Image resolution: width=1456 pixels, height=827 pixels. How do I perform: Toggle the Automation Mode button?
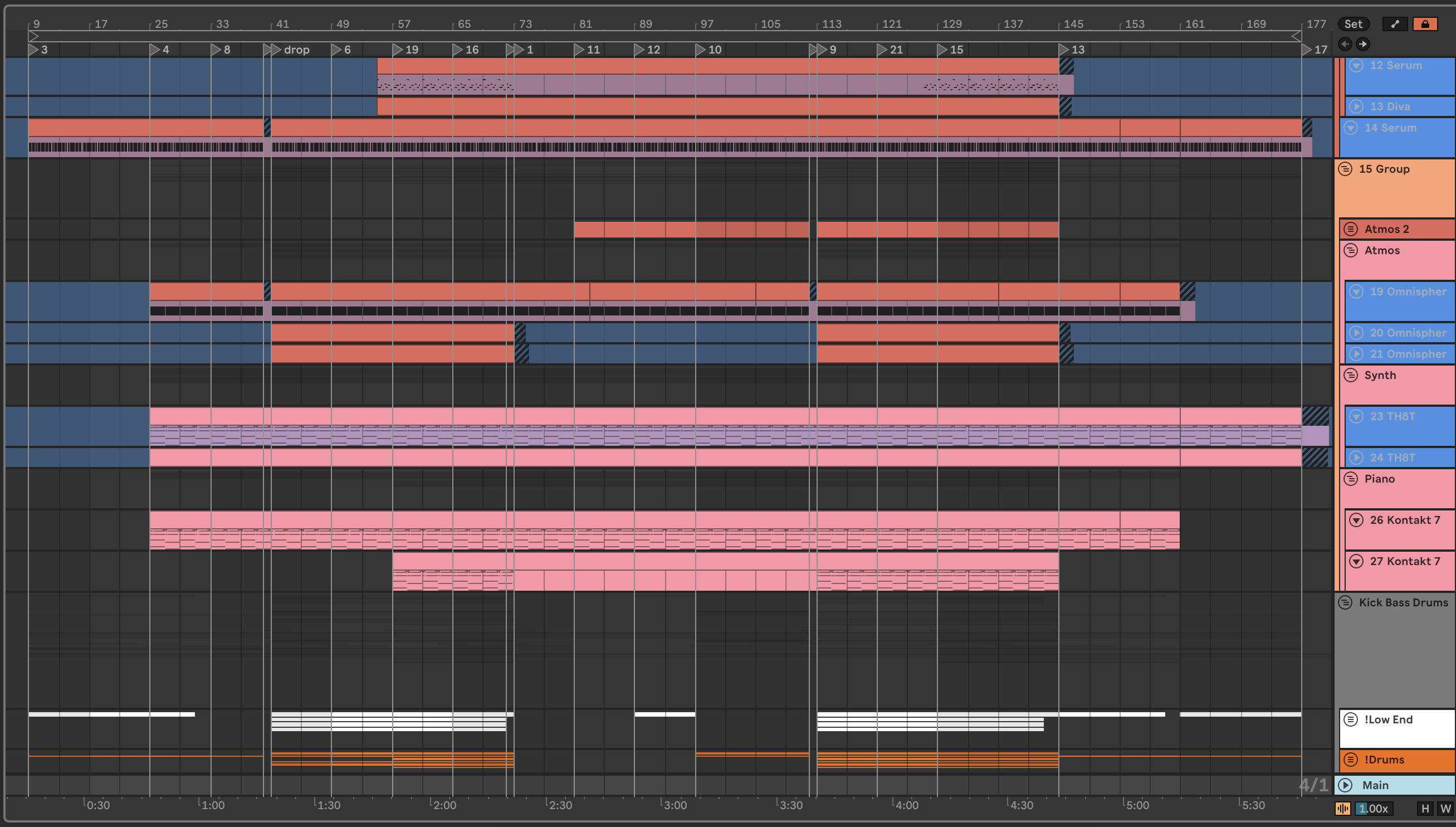tap(1395, 24)
